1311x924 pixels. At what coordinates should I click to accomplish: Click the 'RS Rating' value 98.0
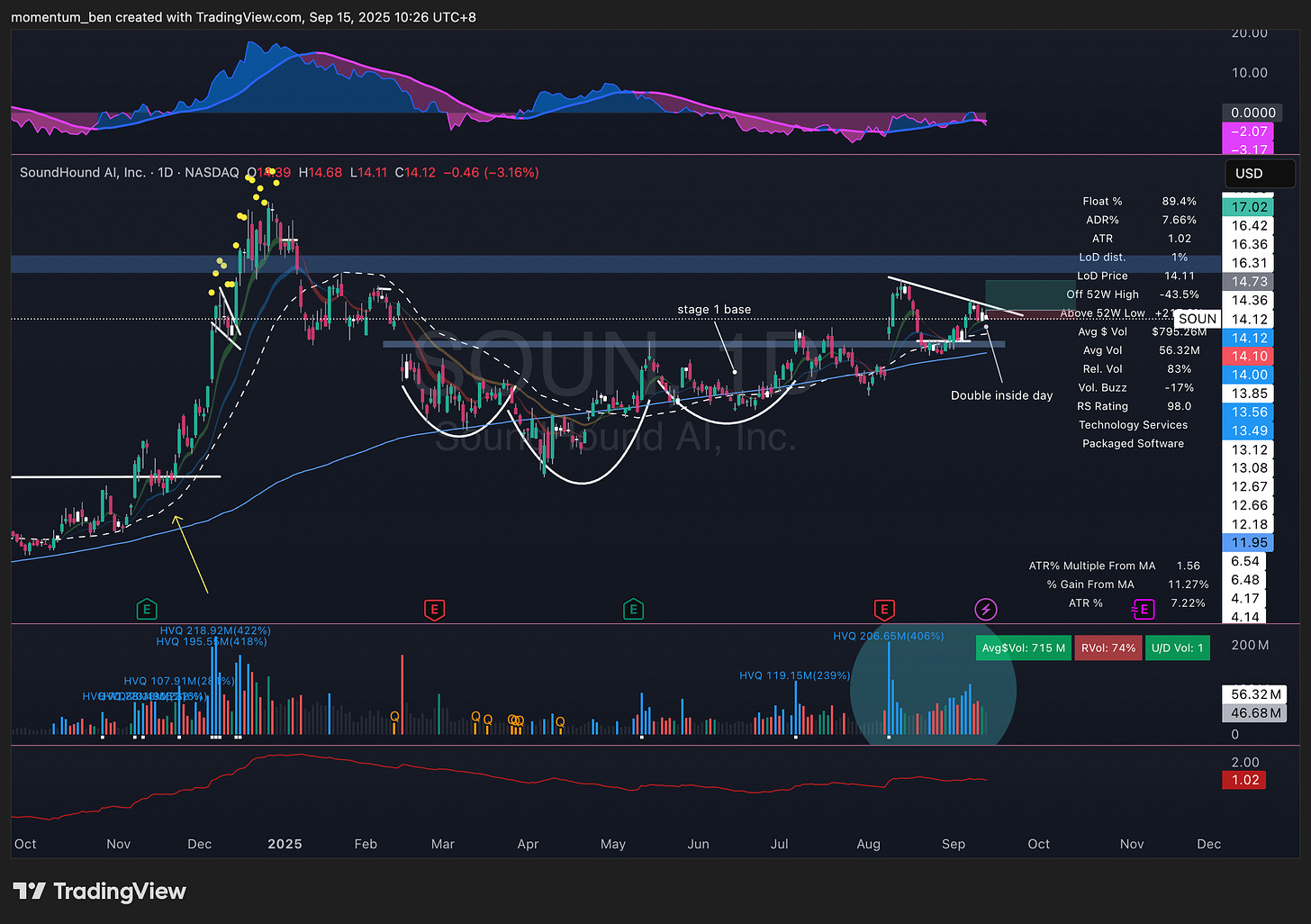1179,406
